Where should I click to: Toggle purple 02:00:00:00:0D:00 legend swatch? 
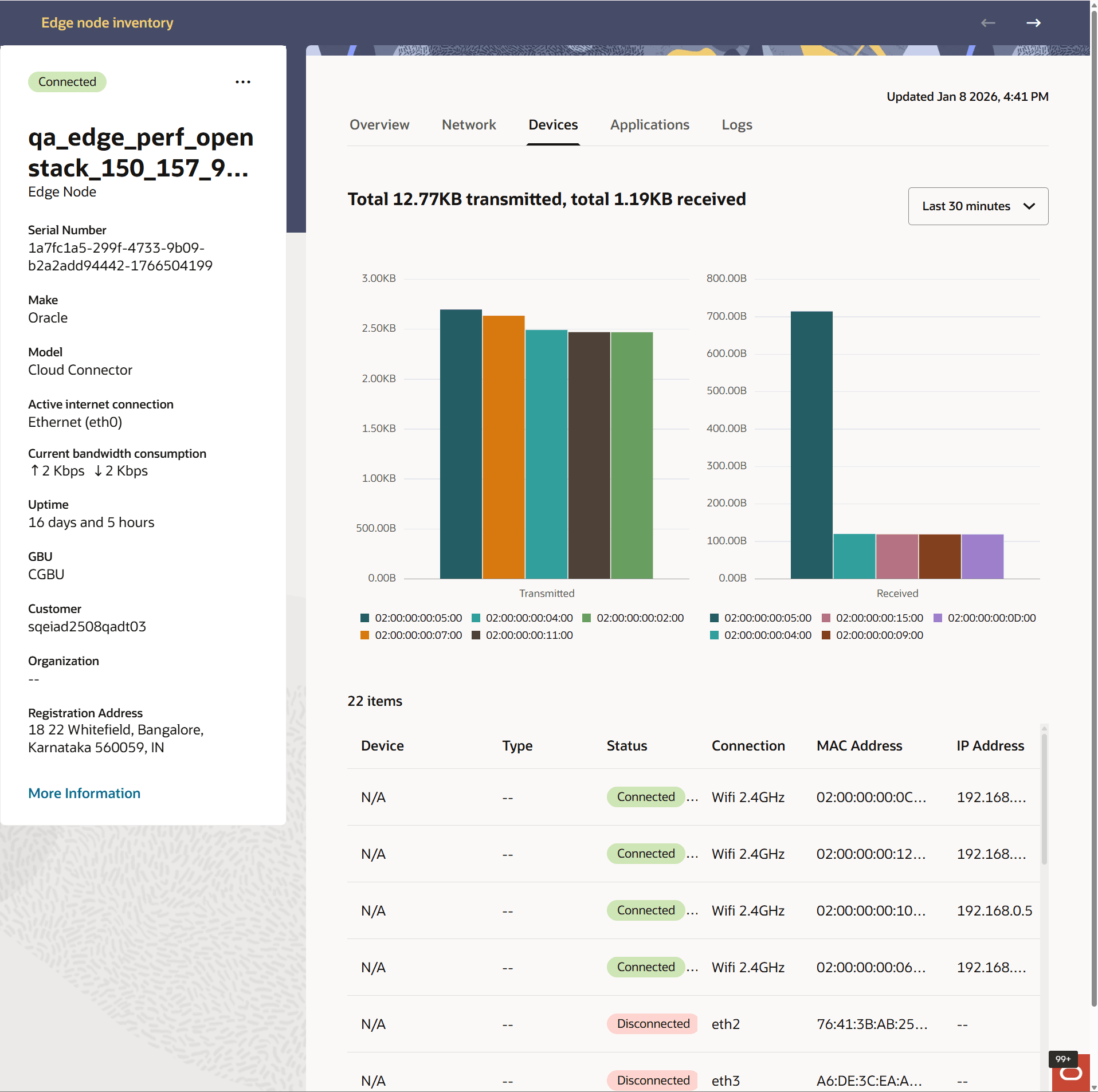coord(938,618)
